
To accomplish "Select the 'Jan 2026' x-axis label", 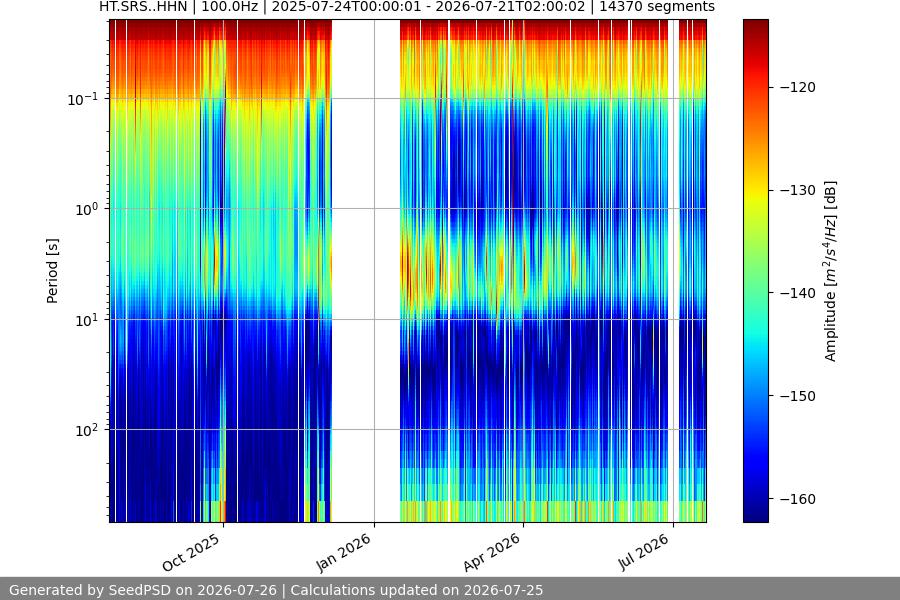I will click(343, 552).
